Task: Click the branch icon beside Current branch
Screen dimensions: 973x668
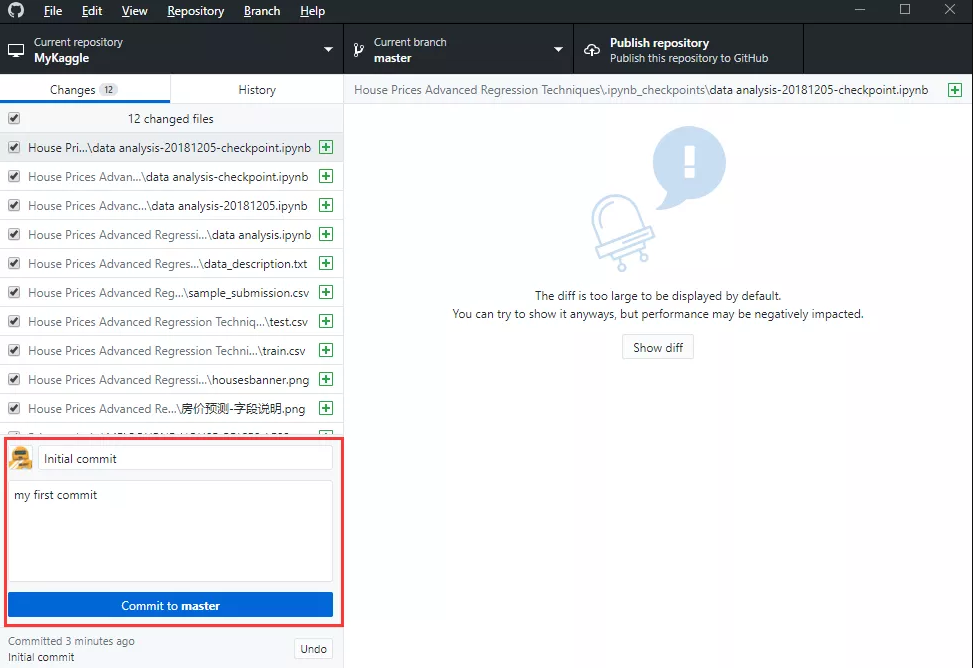Action: [359, 50]
